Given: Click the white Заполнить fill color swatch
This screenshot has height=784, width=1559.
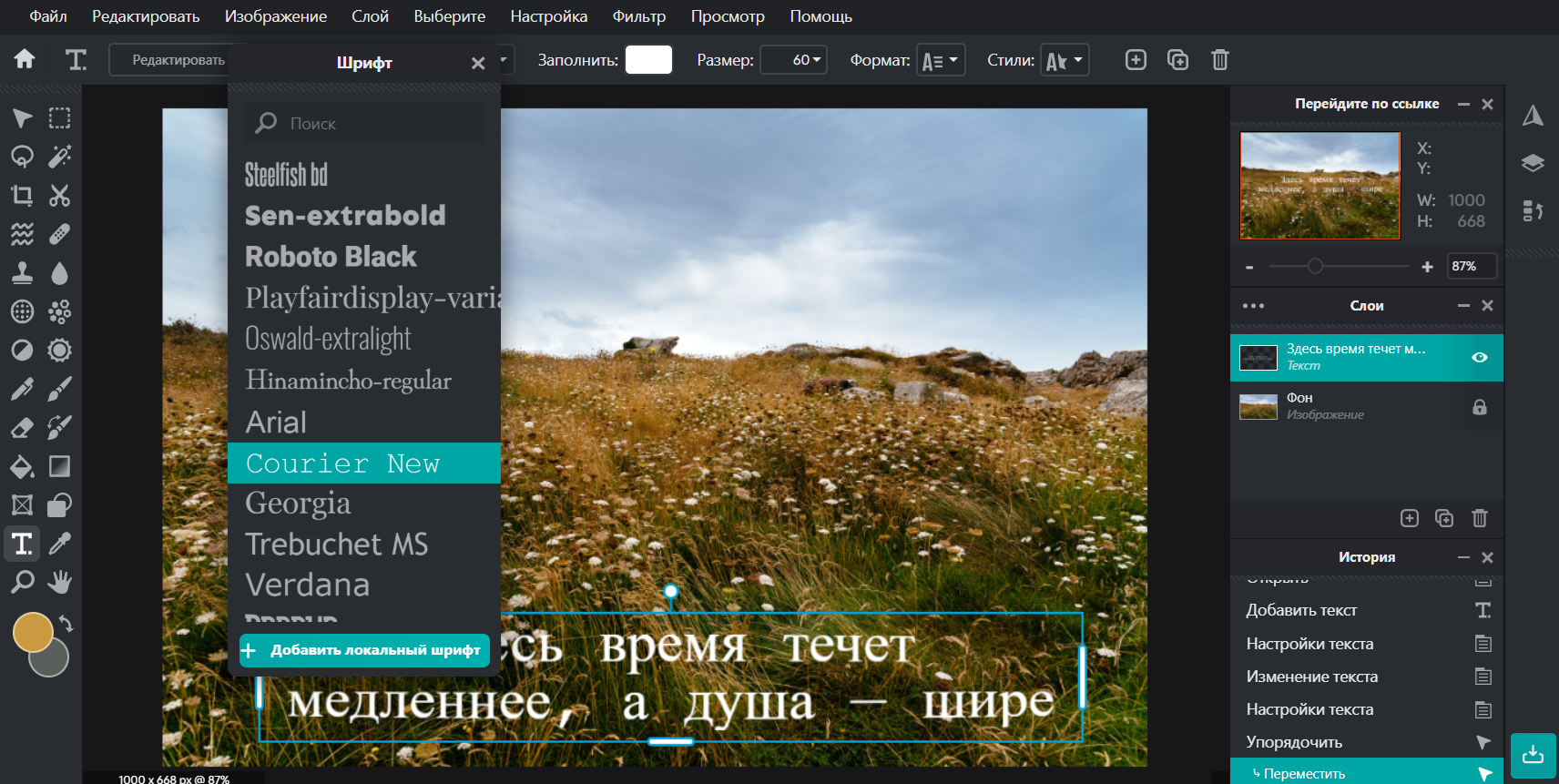Looking at the screenshot, I should point(648,60).
